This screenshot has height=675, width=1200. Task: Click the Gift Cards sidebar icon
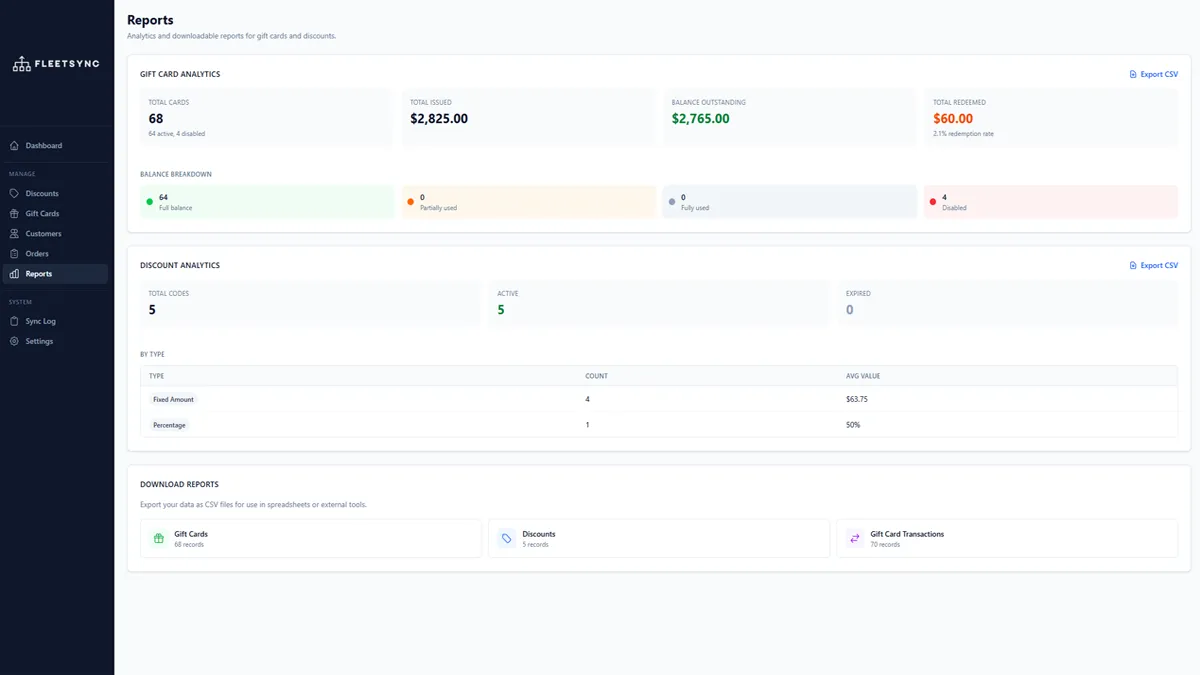(x=14, y=214)
